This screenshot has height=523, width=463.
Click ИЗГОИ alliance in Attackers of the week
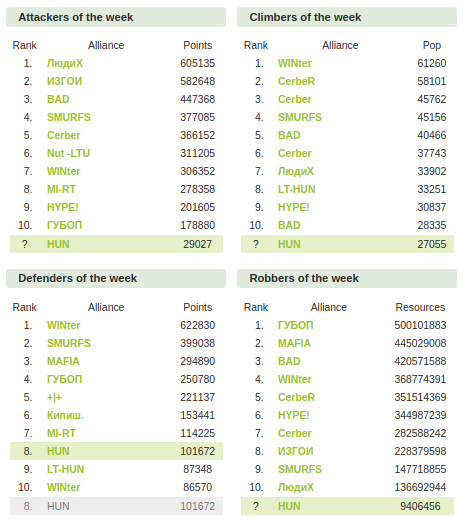[x=64, y=81]
